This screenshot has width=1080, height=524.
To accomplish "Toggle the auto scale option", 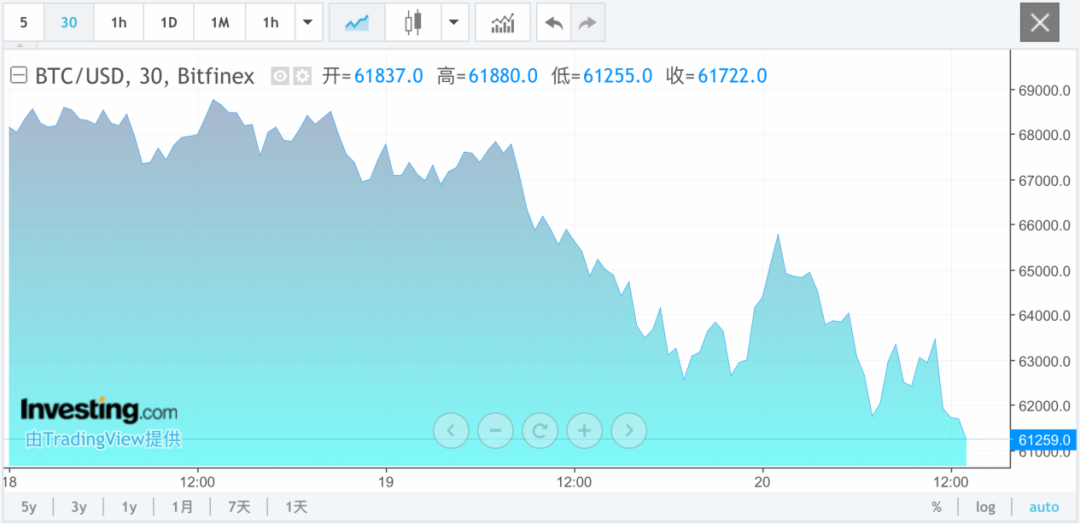I will (1043, 507).
